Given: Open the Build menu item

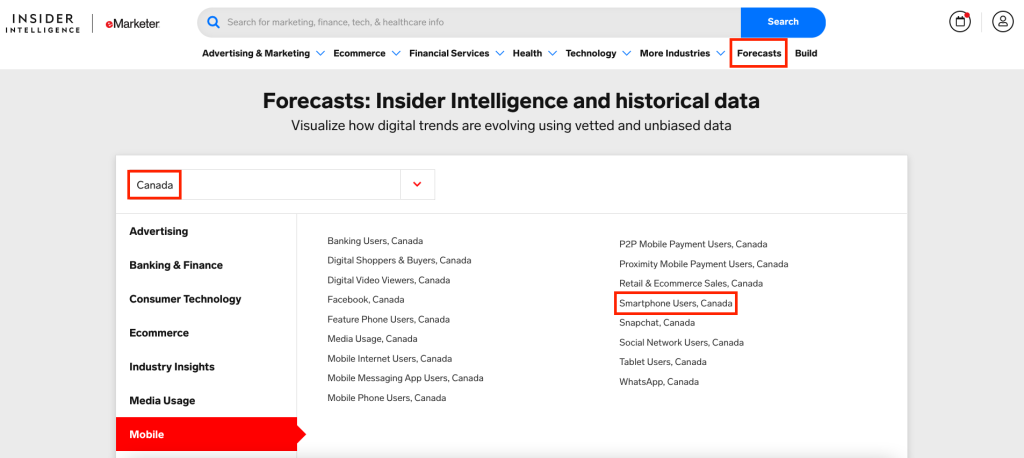Looking at the screenshot, I should (806, 54).
